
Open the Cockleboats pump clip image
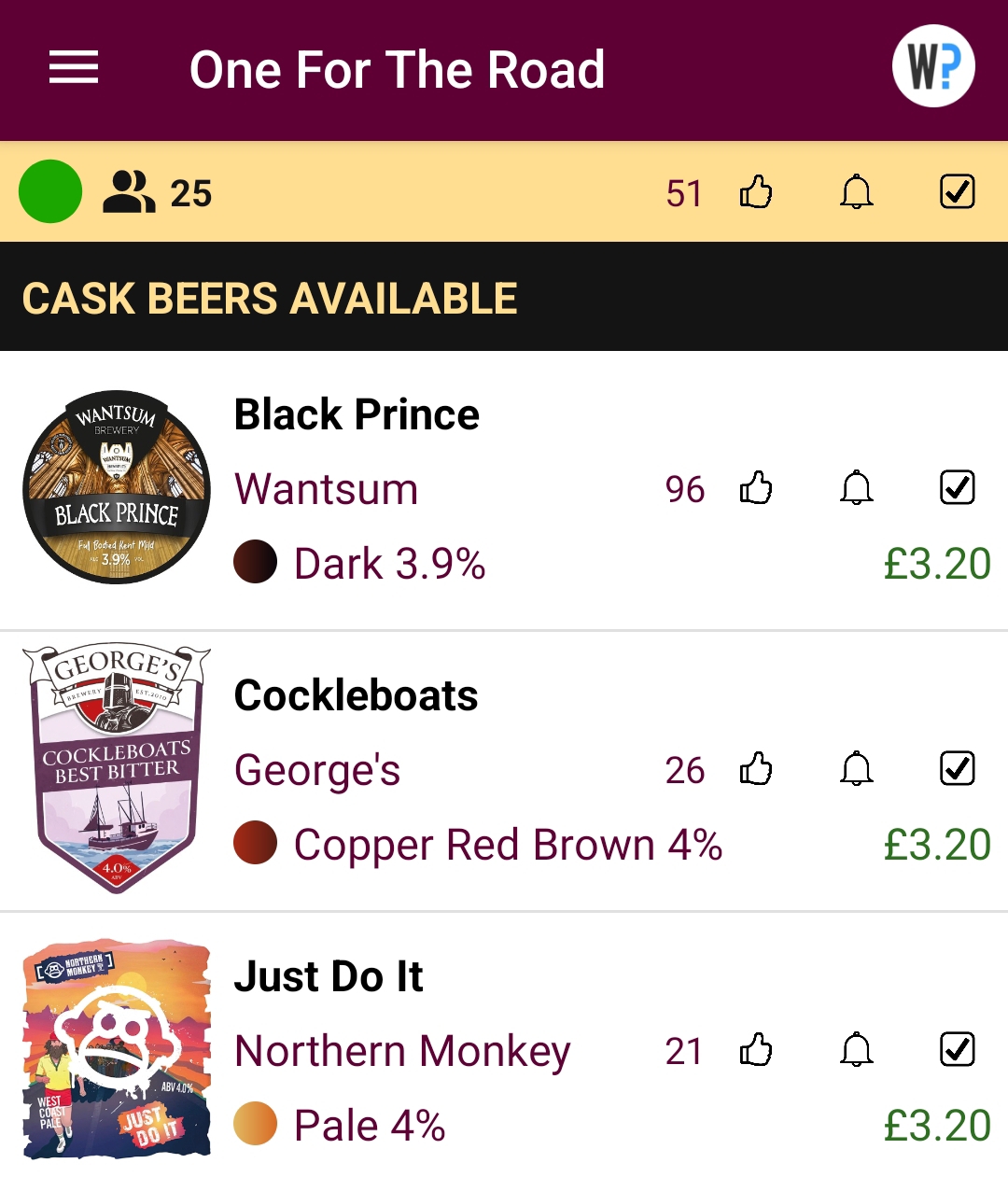pos(117,769)
